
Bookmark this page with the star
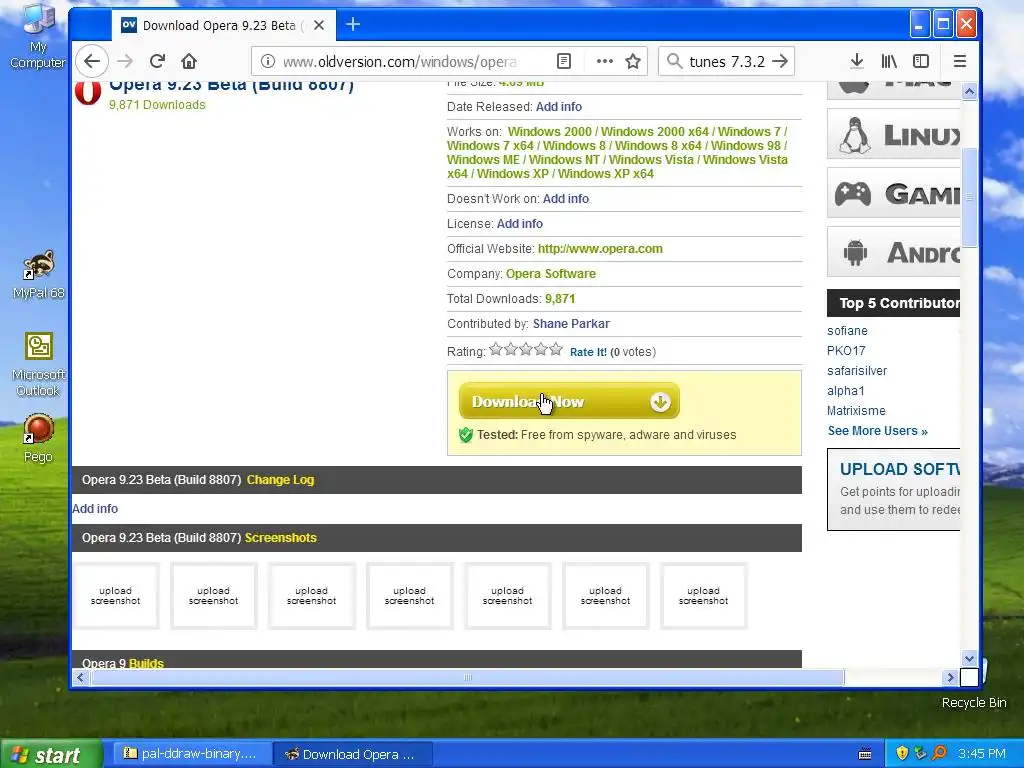pyautogui.click(x=633, y=61)
